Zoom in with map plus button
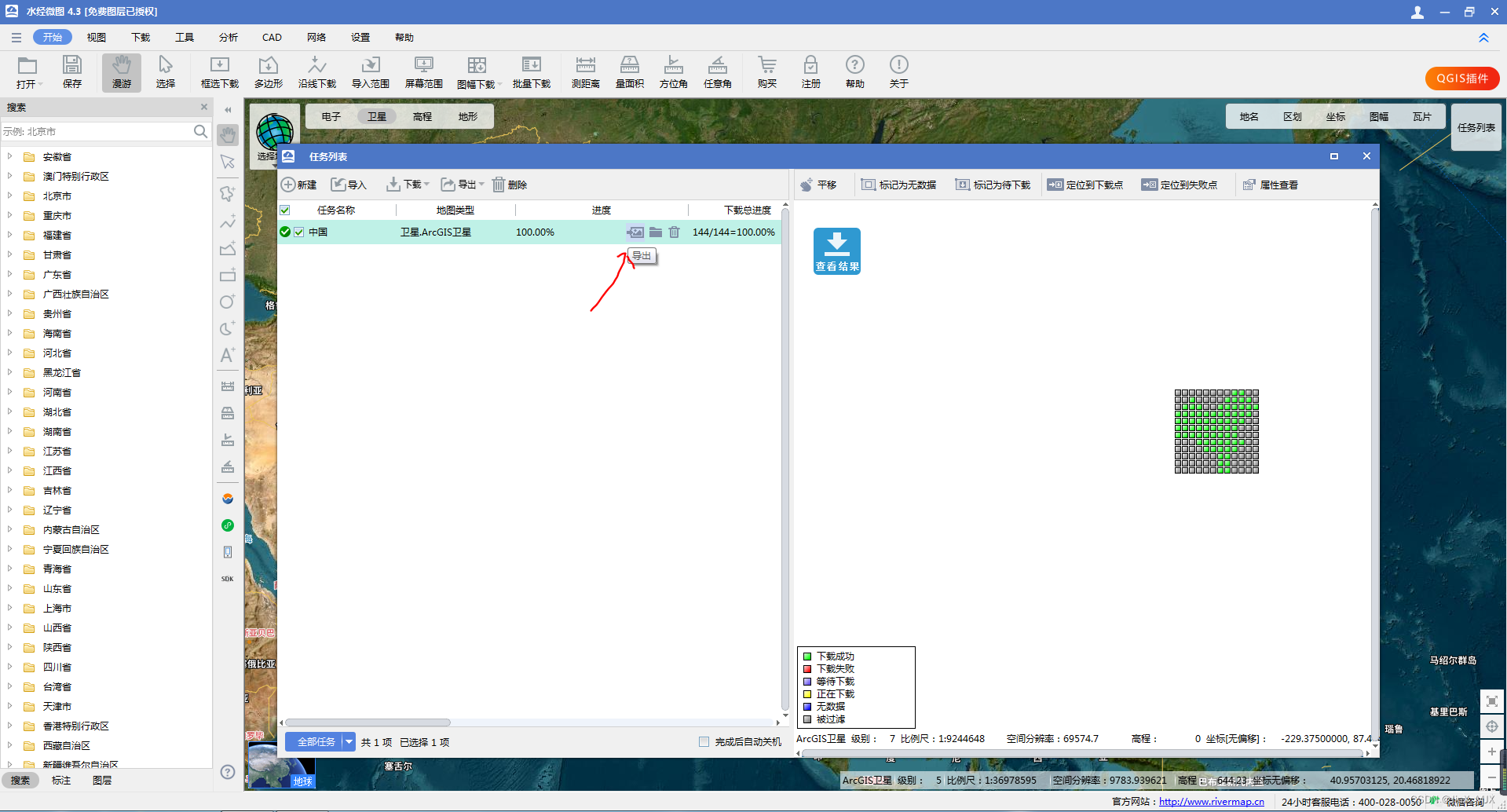The height and width of the screenshot is (812, 1507). (1492, 752)
